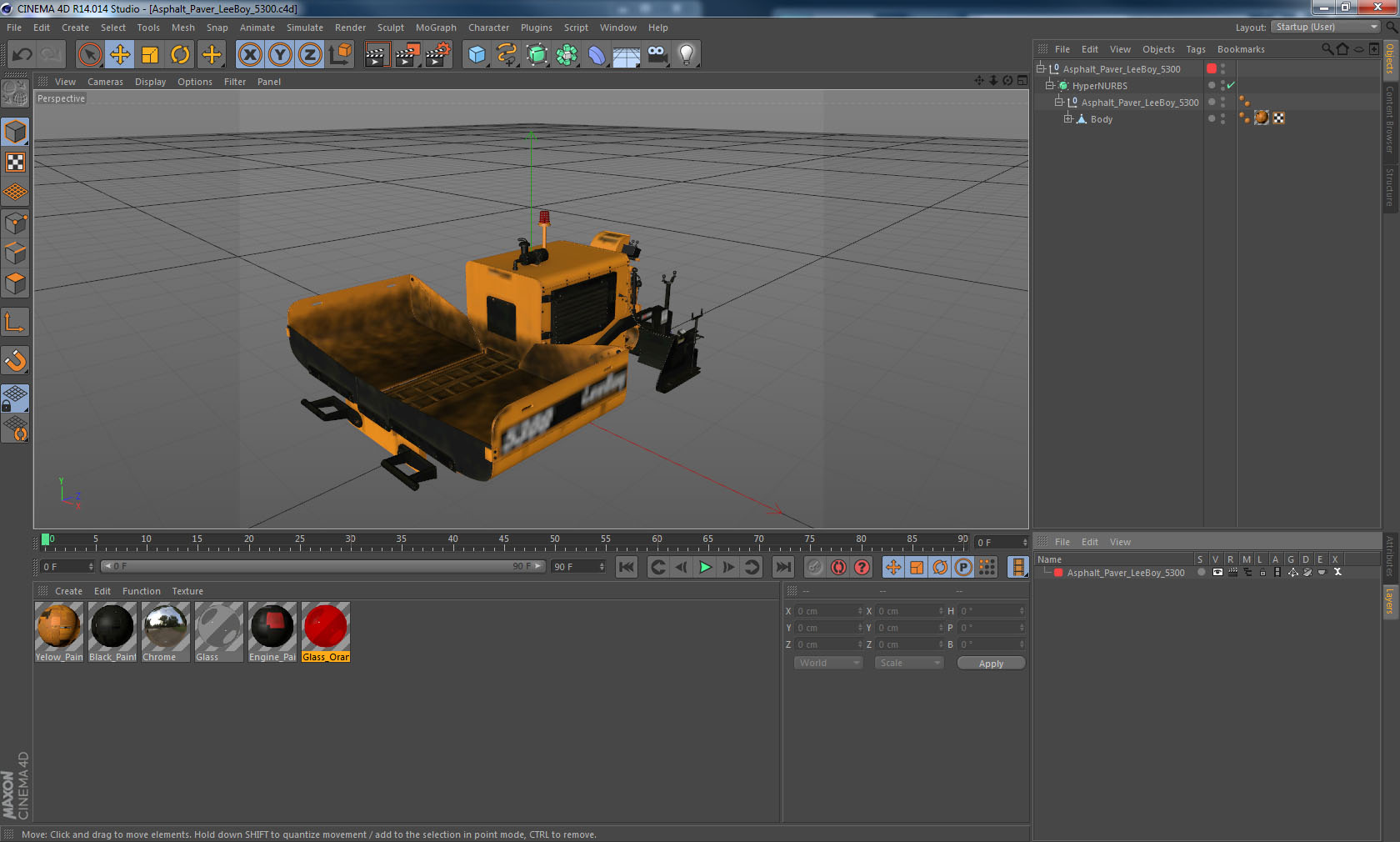Select the Live Selection tool

tap(89, 55)
